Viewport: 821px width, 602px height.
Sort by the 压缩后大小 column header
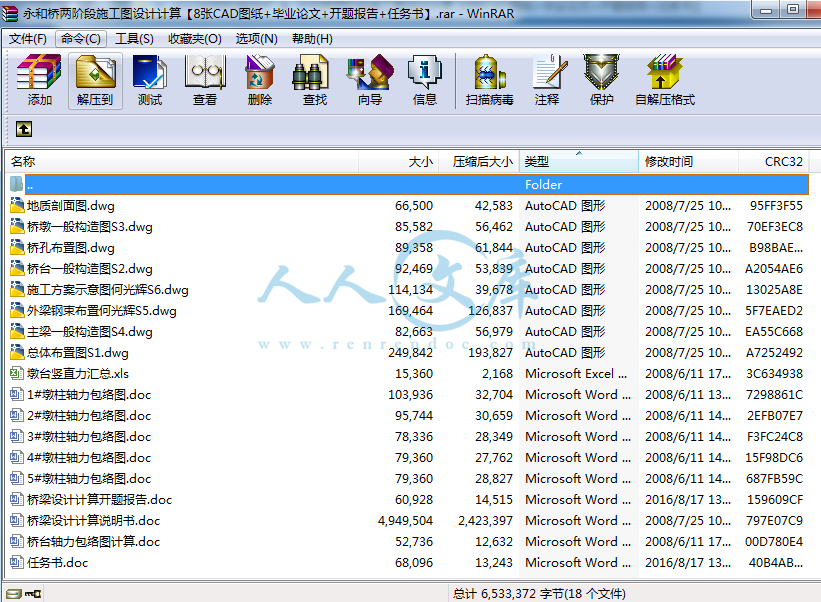479,161
